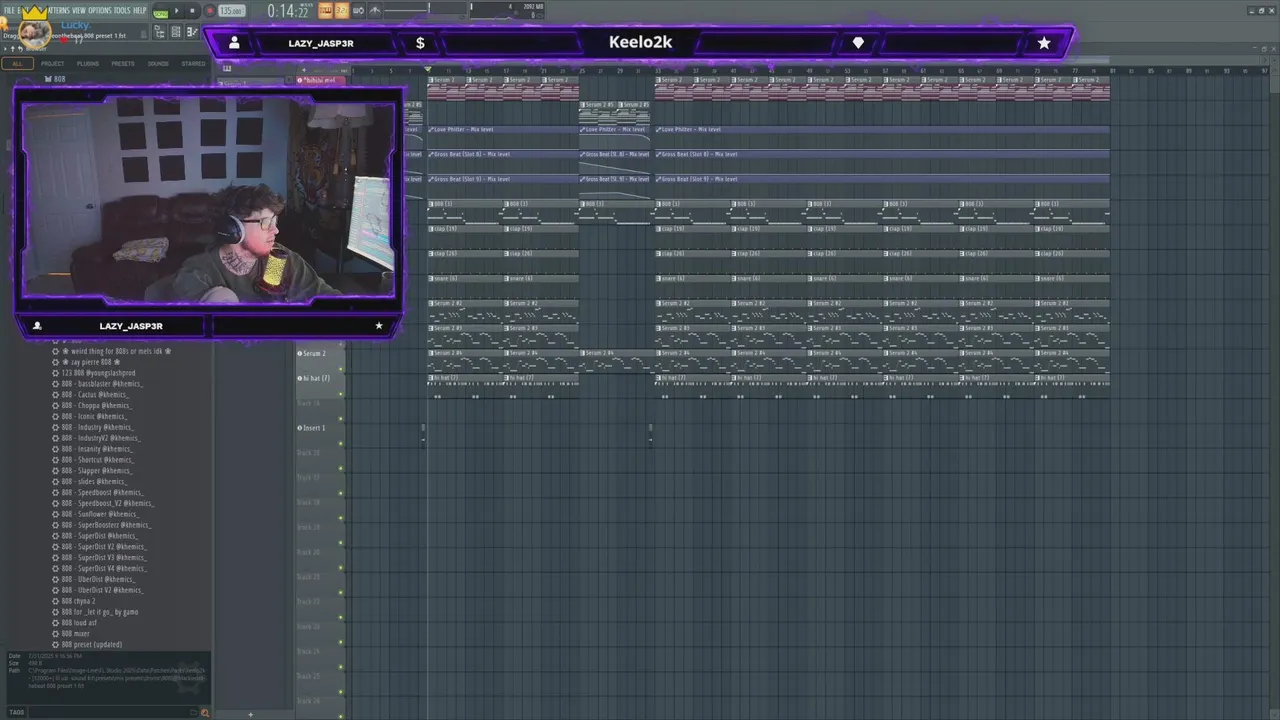Select preset '808 - SuperBoosterz @khemics_'
The image size is (1280, 720).
click(106, 525)
